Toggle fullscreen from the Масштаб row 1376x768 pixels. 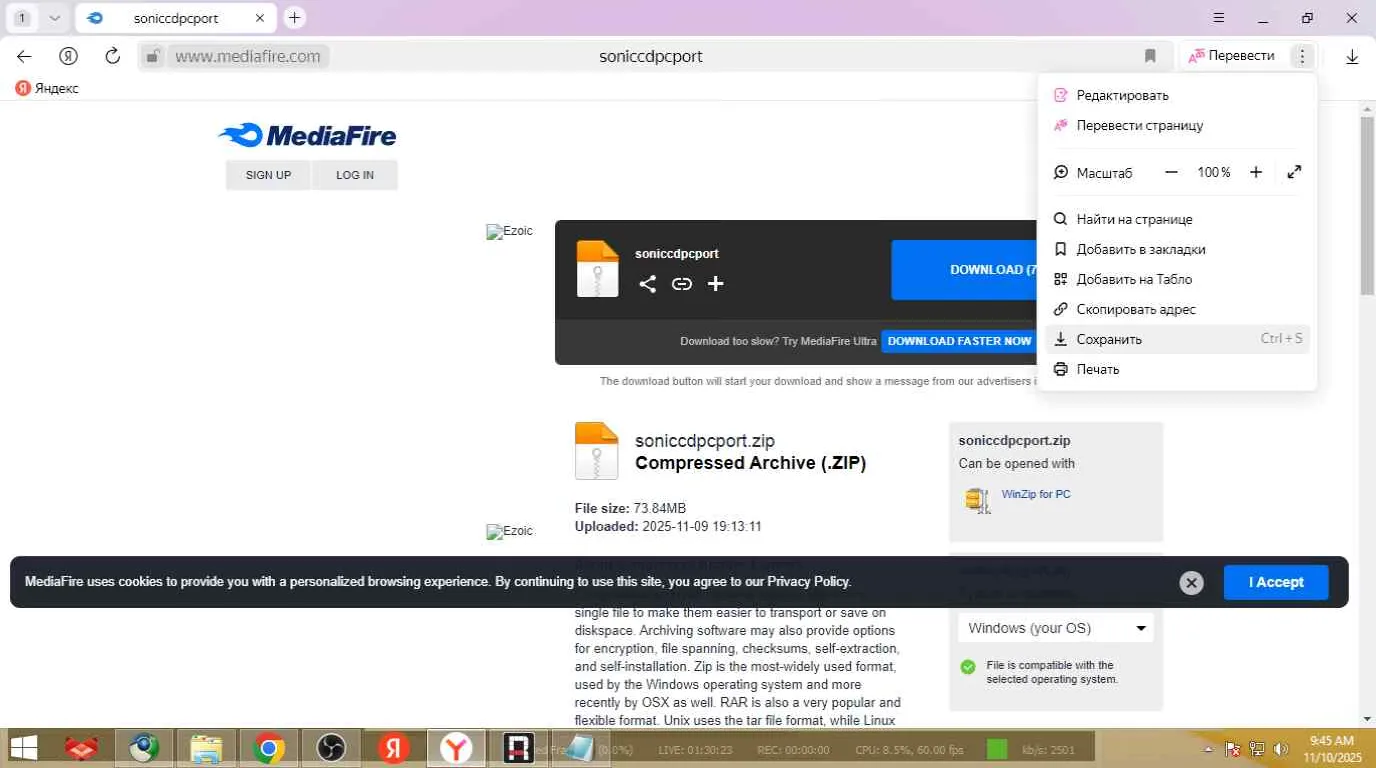pos(1294,172)
